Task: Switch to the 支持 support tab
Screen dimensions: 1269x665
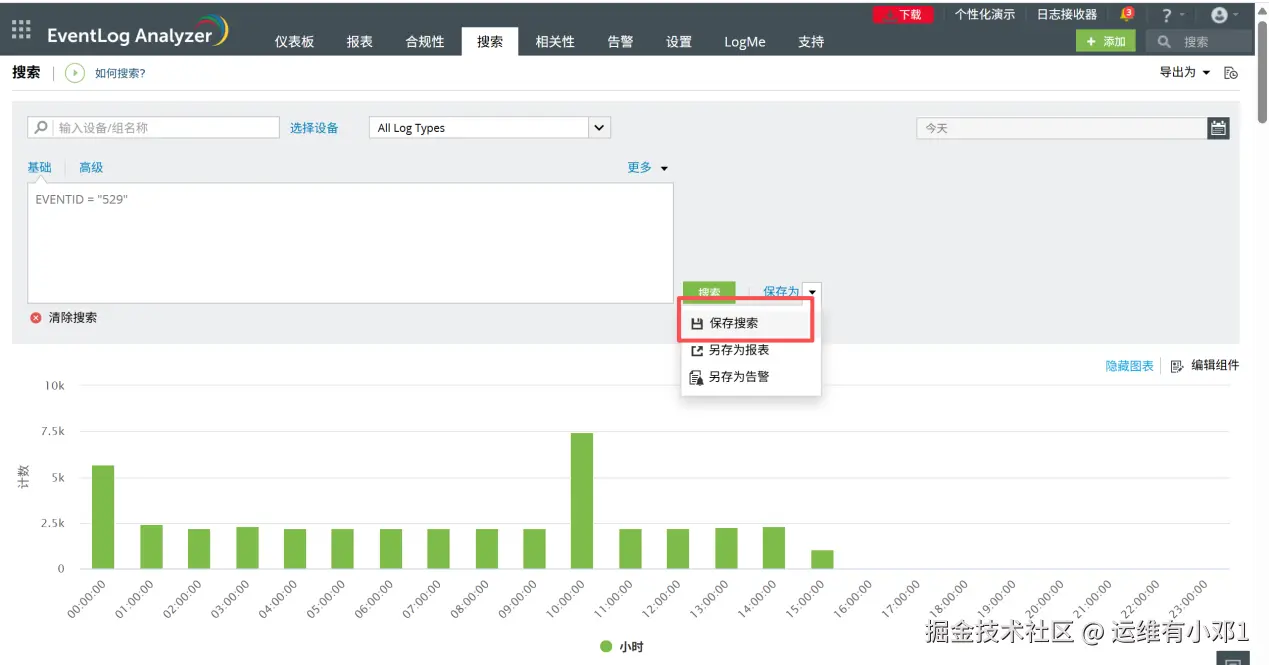Action: [811, 42]
